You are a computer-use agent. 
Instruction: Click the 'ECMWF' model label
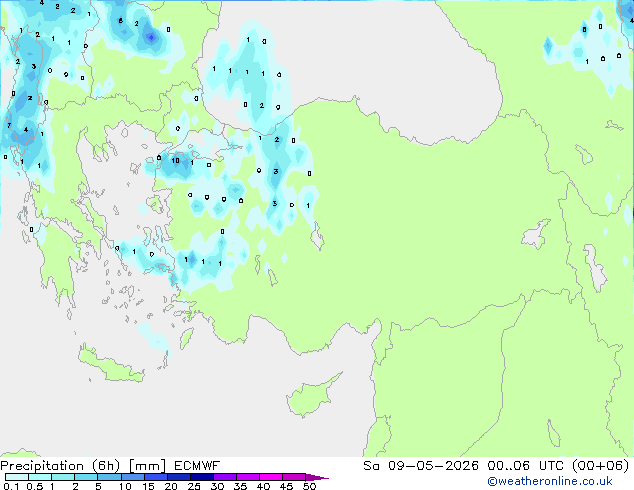pos(197,466)
